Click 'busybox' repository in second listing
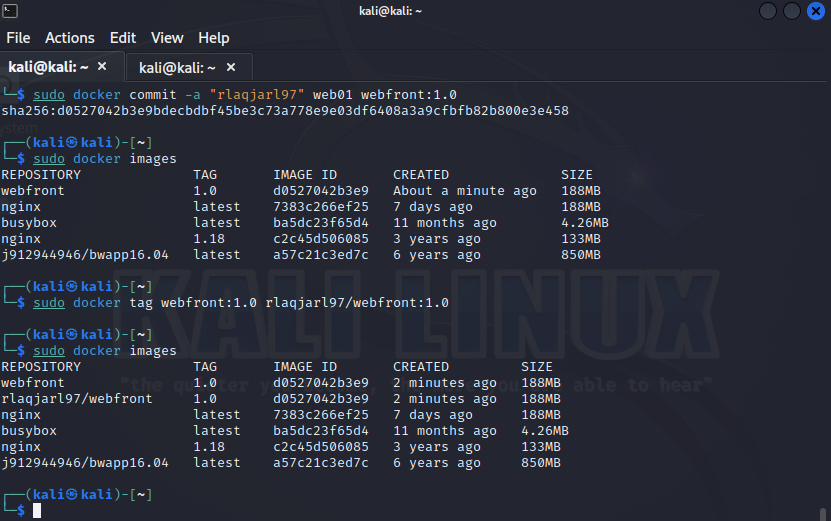 pyautogui.click(x=29, y=431)
